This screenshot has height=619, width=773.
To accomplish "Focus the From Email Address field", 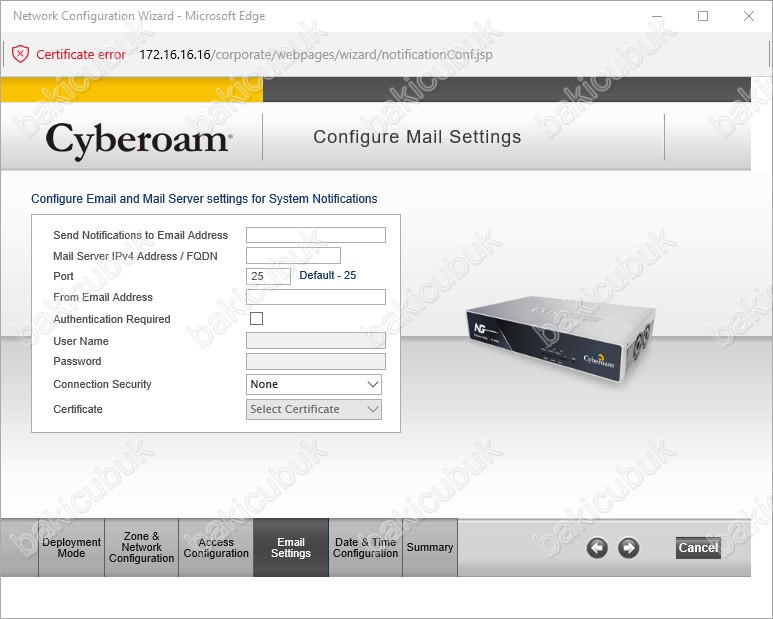I will tap(316, 297).
